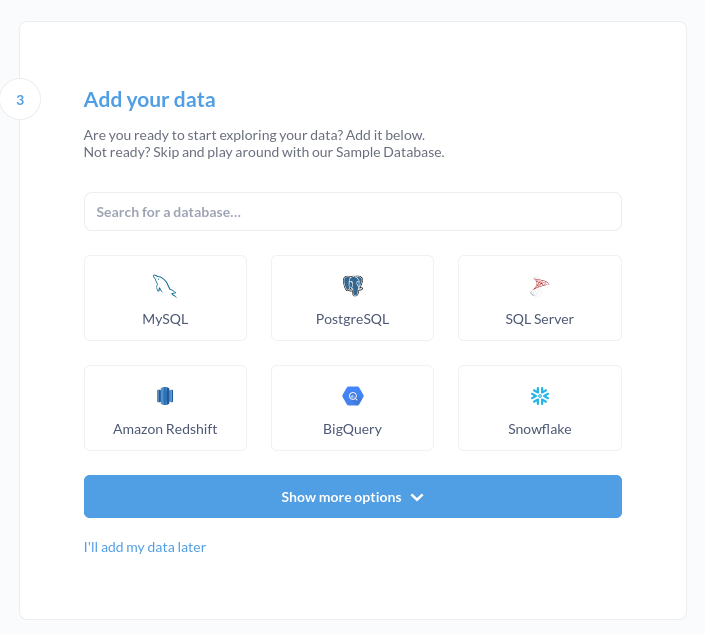The height and width of the screenshot is (635, 705).
Task: Focus the Search for a database field
Action: [353, 212]
